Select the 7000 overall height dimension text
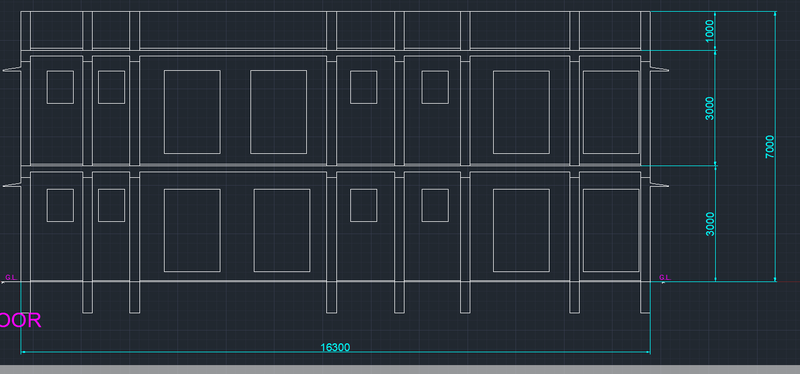Viewport: 800px width, 374px height. [x=770, y=146]
